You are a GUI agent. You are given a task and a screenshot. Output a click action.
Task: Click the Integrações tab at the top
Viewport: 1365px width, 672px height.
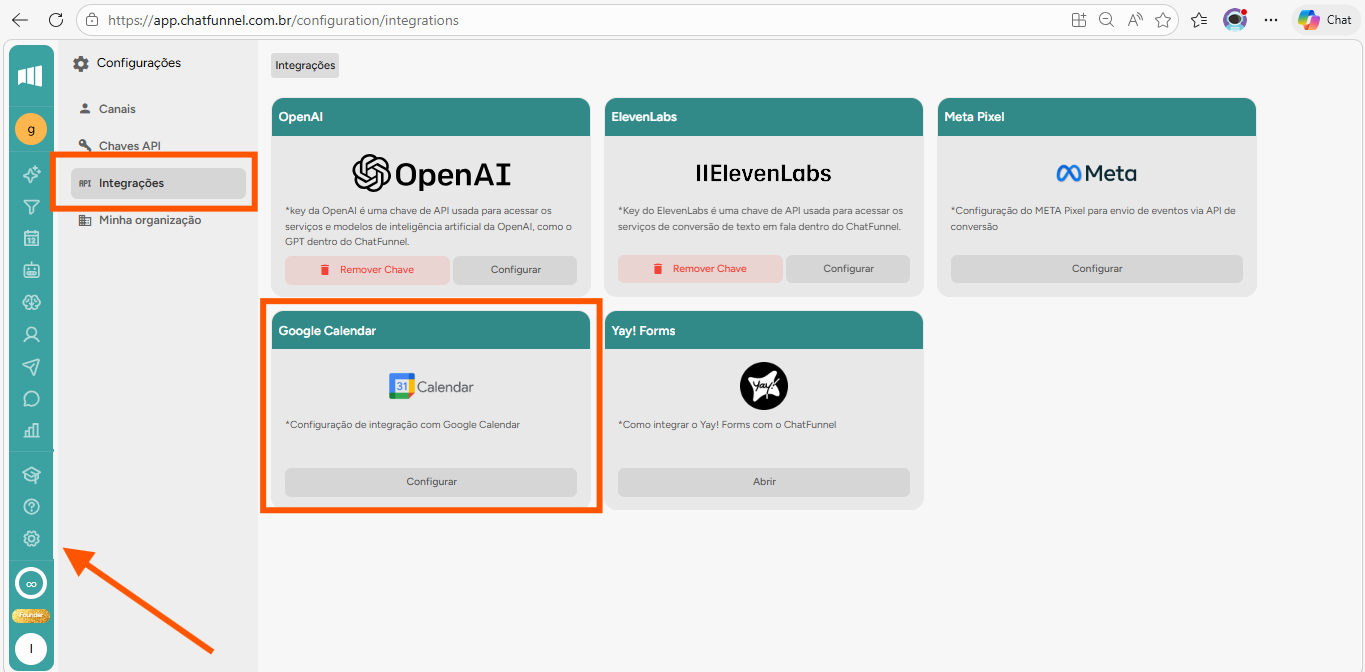pyautogui.click(x=305, y=65)
